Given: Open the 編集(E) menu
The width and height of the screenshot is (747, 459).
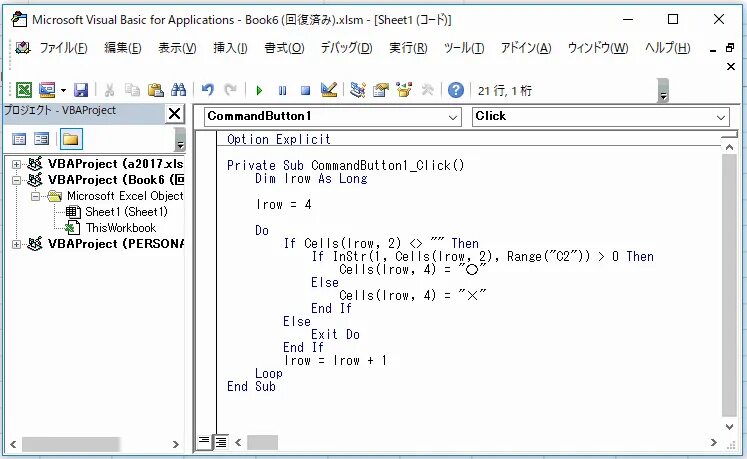Looking at the screenshot, I should tap(122, 48).
